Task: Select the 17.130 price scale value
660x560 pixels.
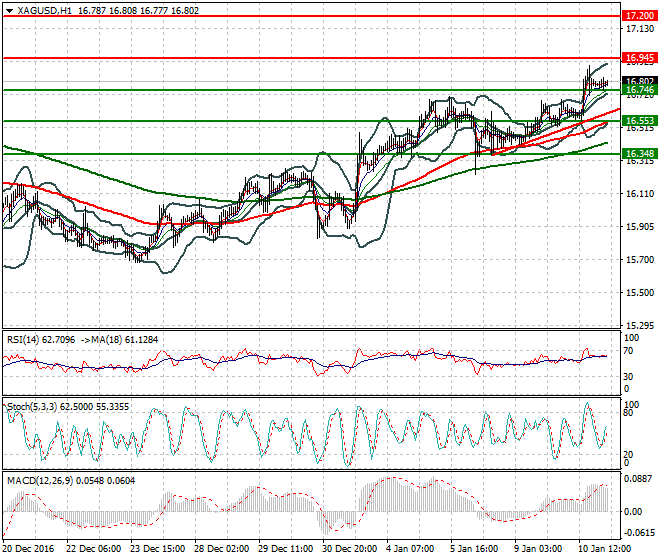Action: pos(640,29)
